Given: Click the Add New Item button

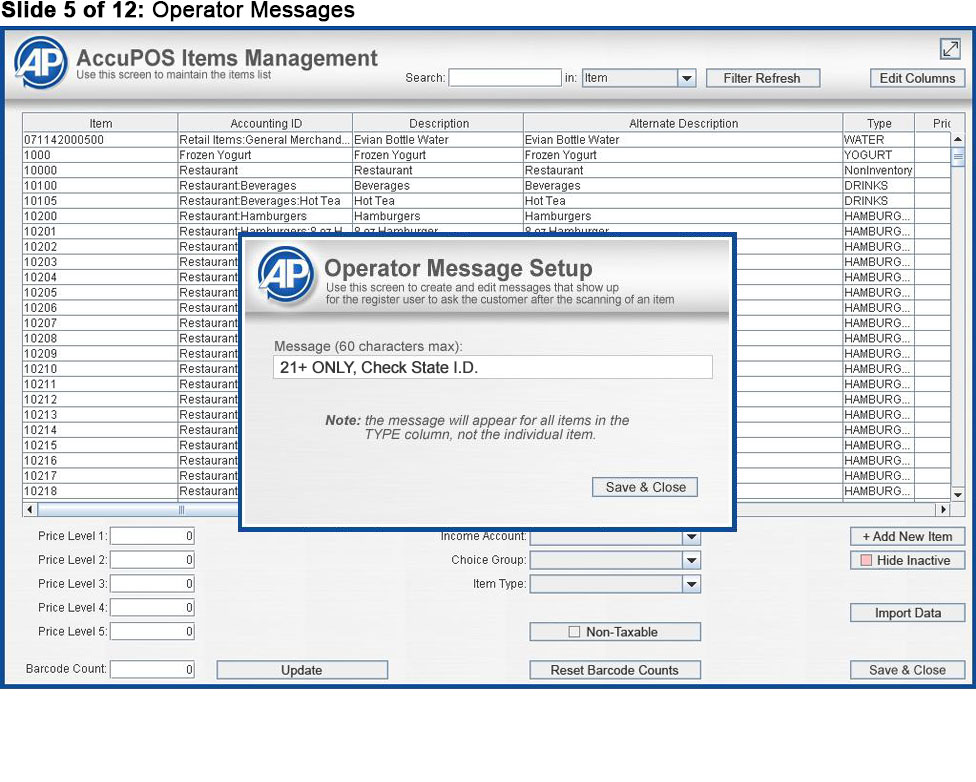Looking at the screenshot, I should 908,536.
